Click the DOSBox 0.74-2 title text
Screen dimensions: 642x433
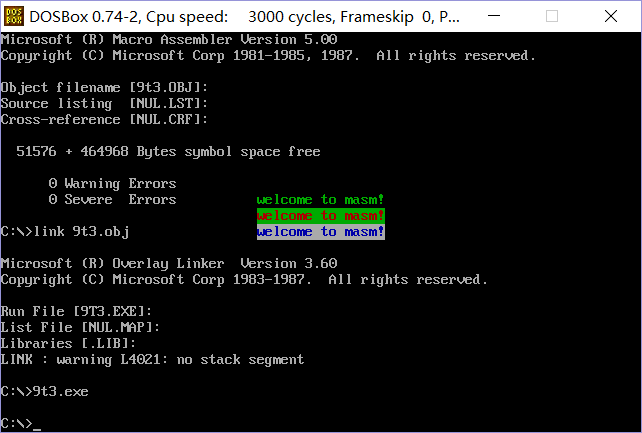pos(244,17)
